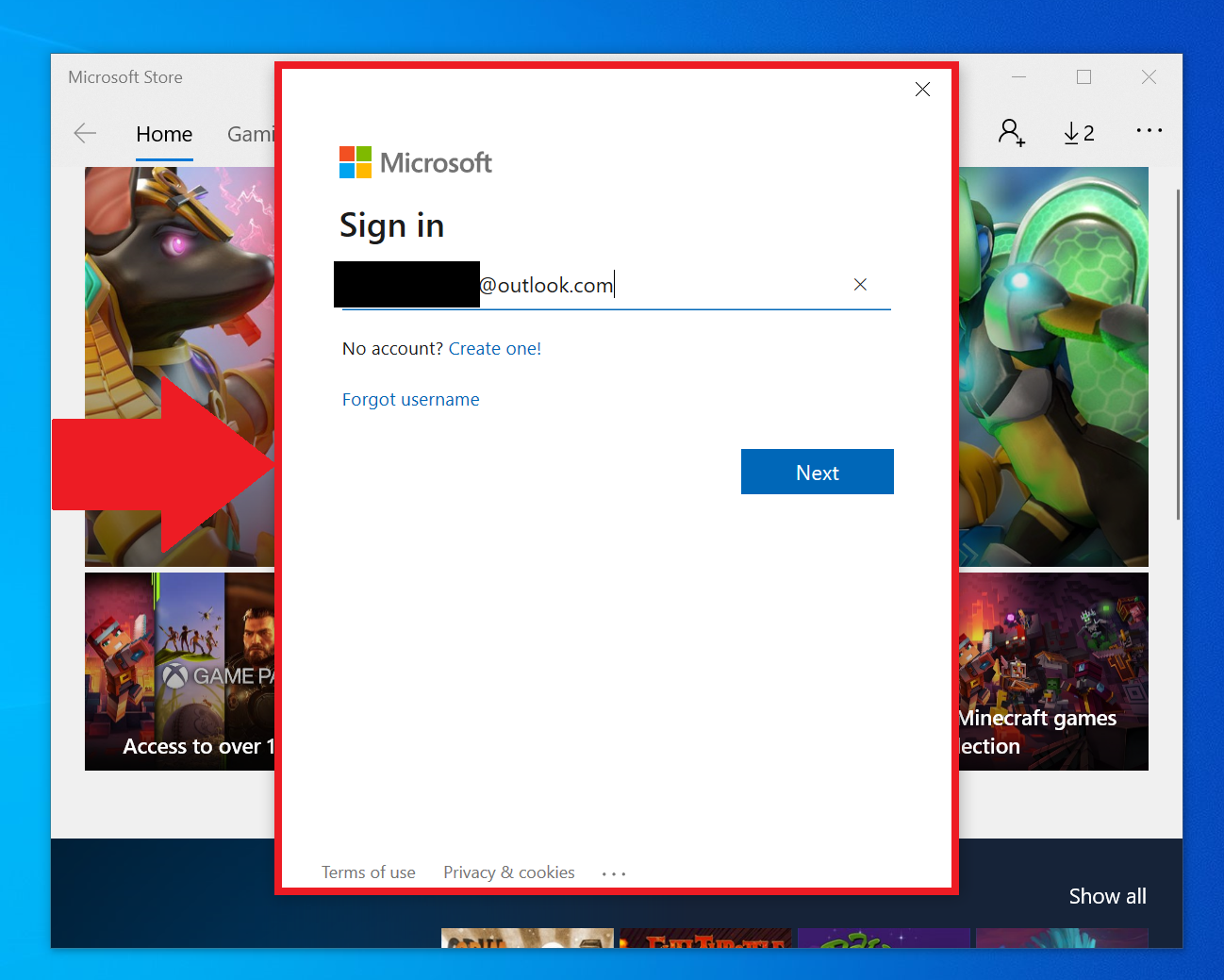Open Privacy & cookies link
The height and width of the screenshot is (980, 1224).
click(x=509, y=872)
